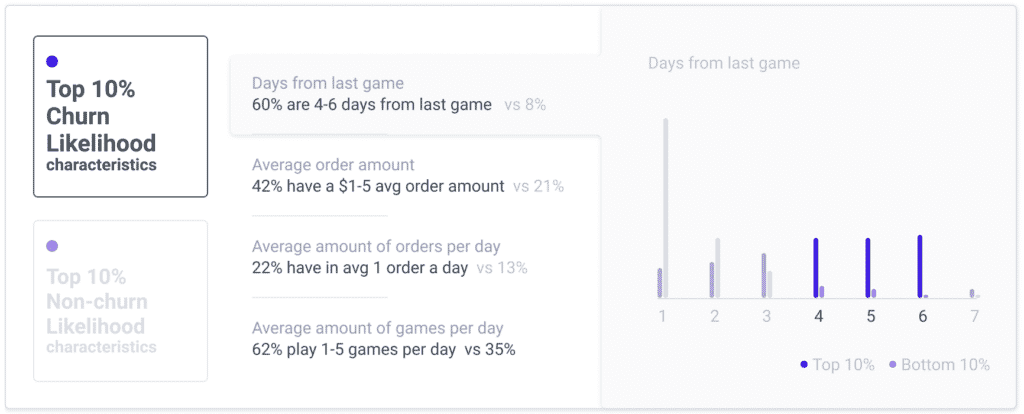Click the Days from last game chart title
Viewport: 1024px width, 414px height.
click(x=724, y=63)
